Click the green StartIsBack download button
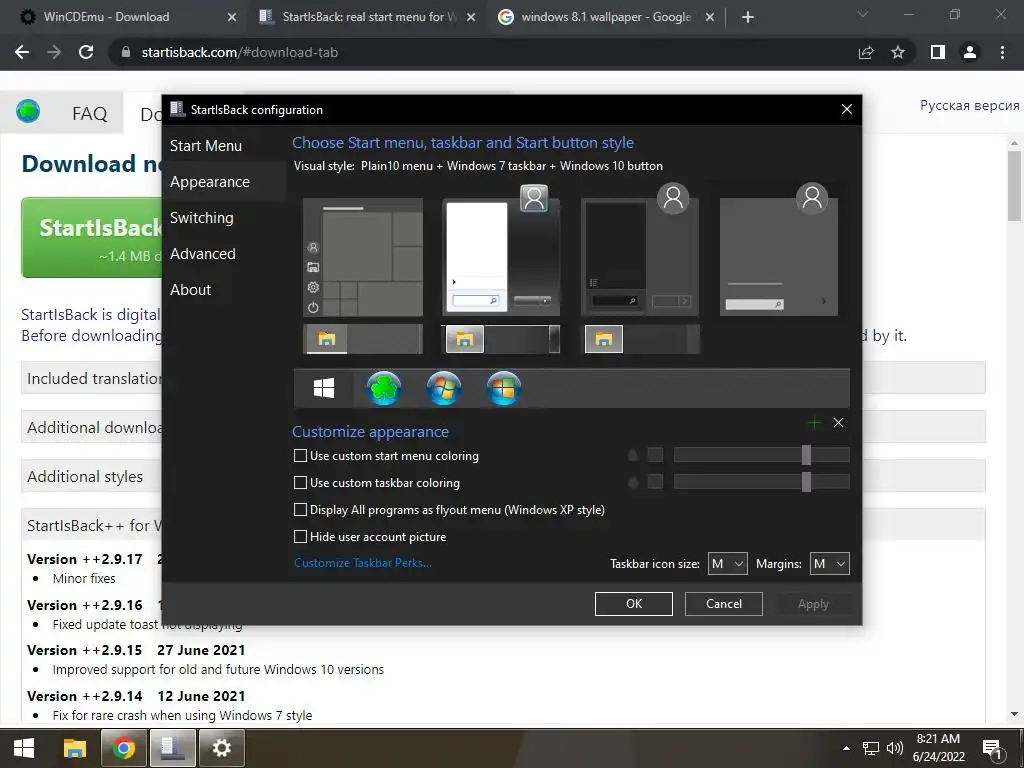The height and width of the screenshot is (768, 1024). pyautogui.click(x=92, y=238)
